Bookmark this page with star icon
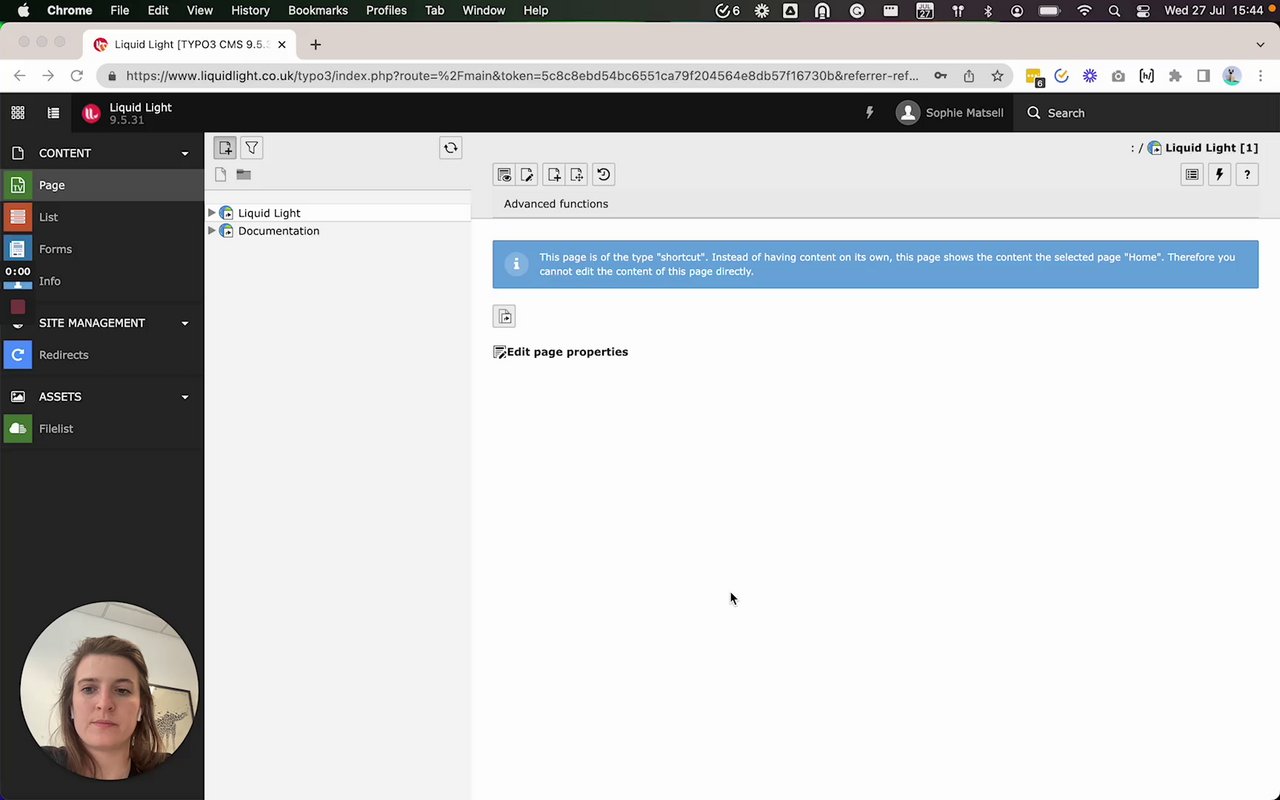1280x800 pixels. [997, 76]
